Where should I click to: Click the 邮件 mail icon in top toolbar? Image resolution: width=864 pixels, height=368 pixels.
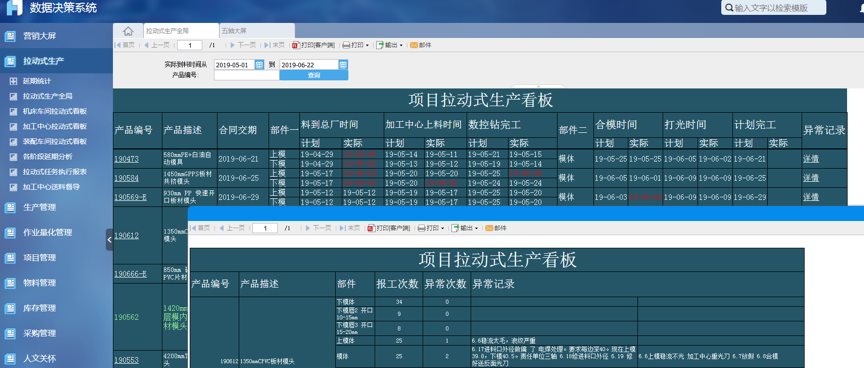click(x=413, y=45)
